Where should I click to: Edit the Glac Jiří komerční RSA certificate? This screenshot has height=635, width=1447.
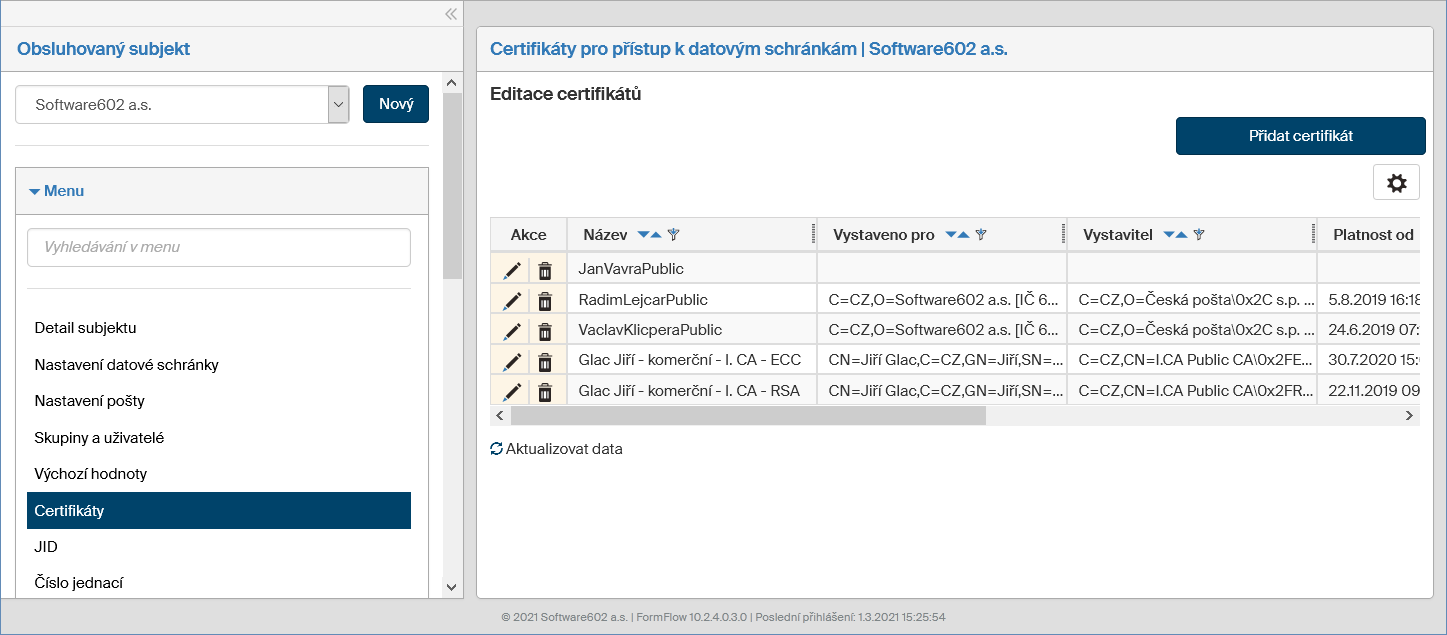click(512, 392)
